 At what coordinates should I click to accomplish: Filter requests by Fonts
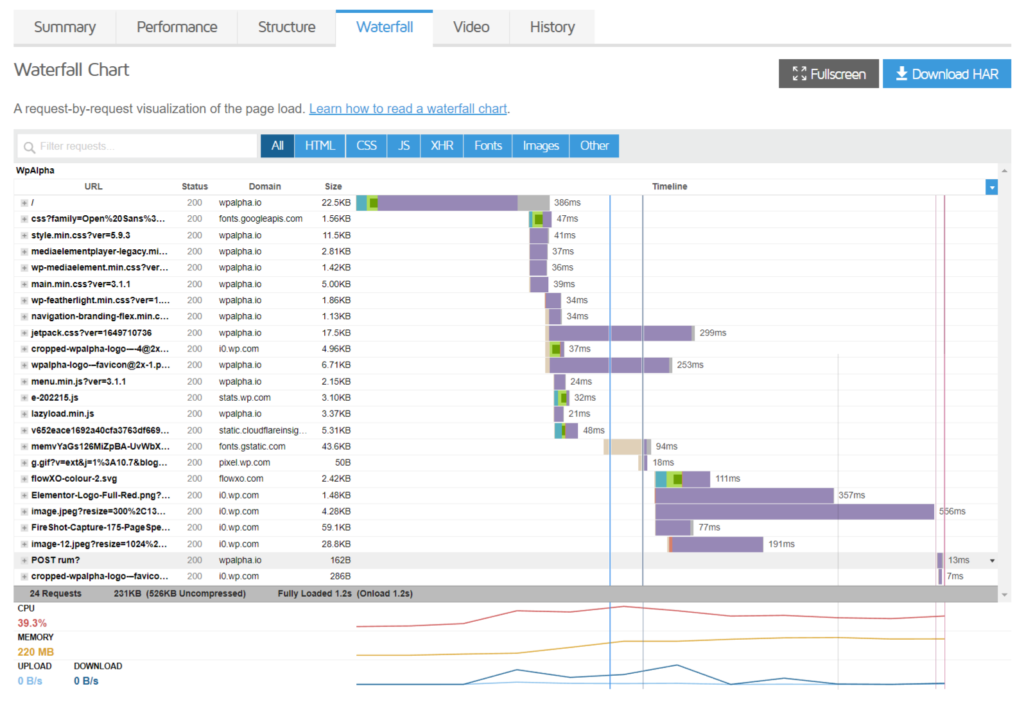(488, 146)
